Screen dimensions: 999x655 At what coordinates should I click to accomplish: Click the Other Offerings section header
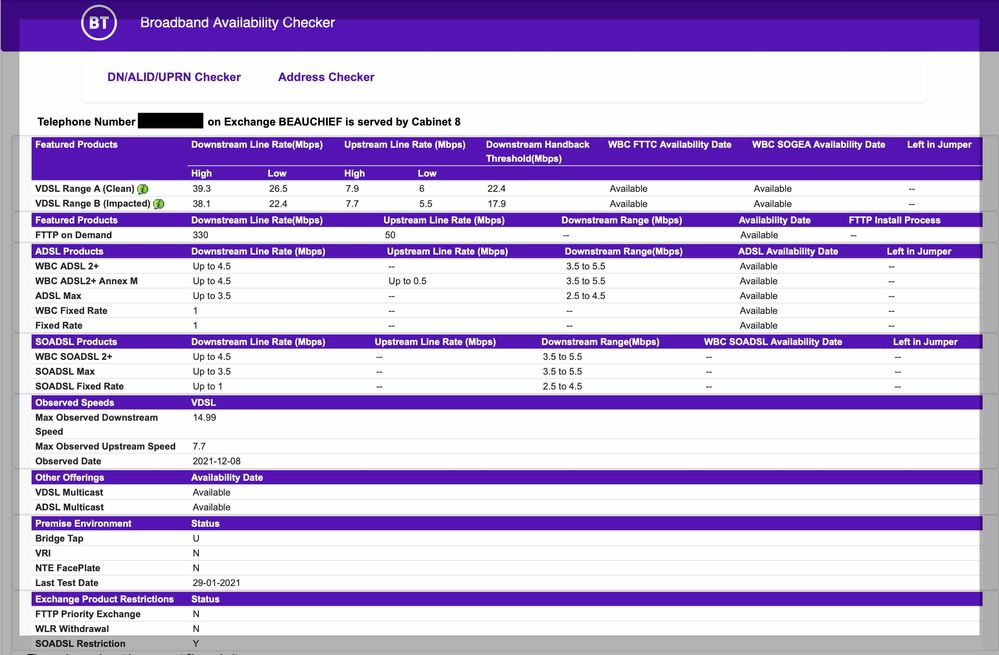69,478
